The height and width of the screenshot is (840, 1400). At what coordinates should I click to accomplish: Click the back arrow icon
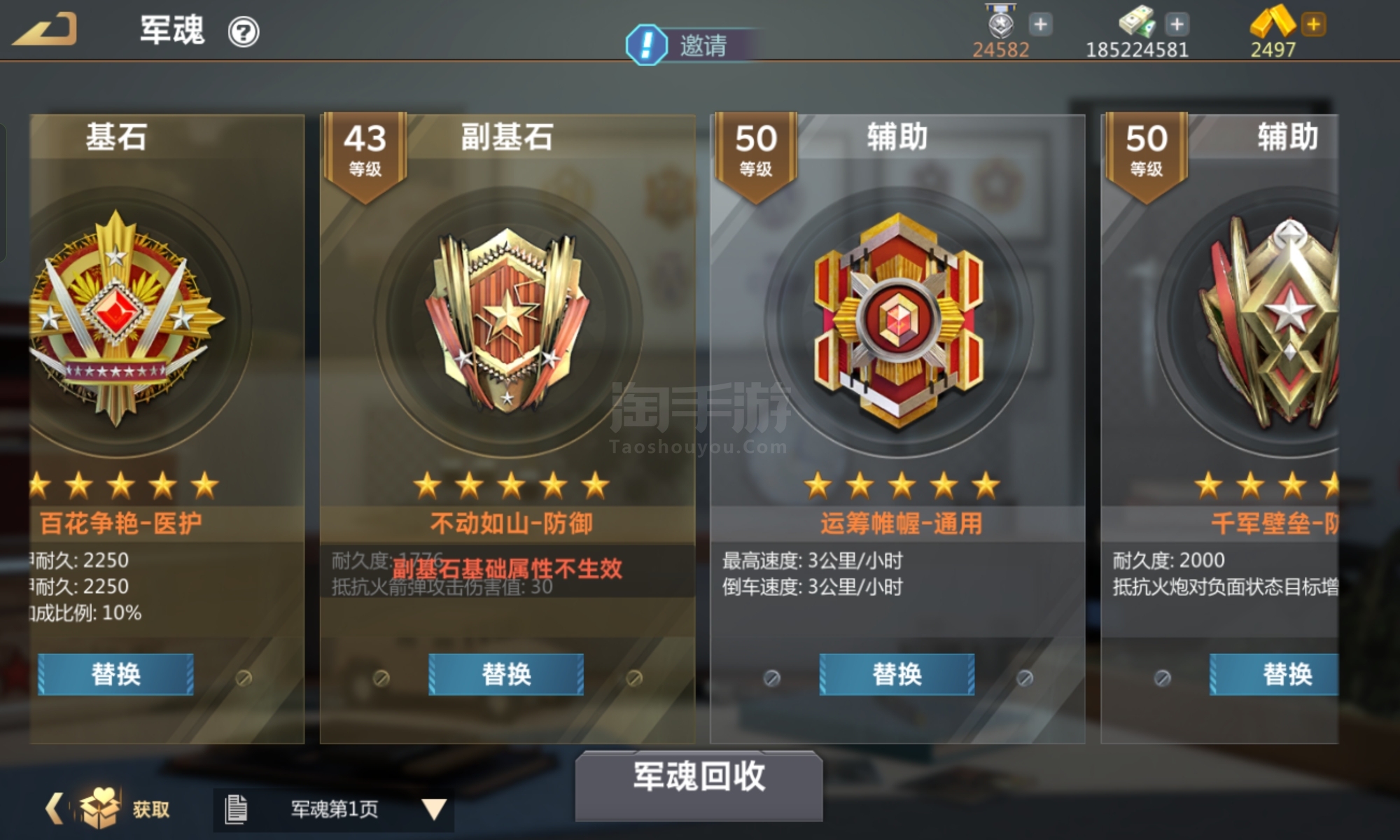click(45, 29)
